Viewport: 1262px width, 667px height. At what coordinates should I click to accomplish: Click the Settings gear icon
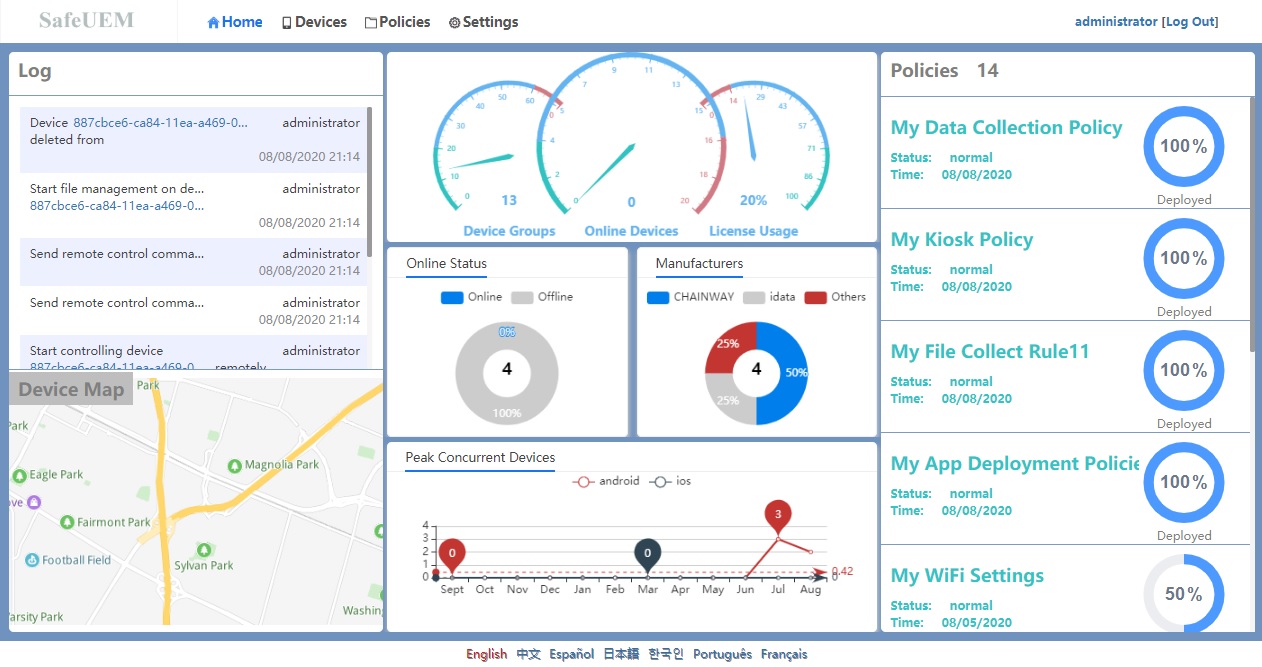click(455, 22)
